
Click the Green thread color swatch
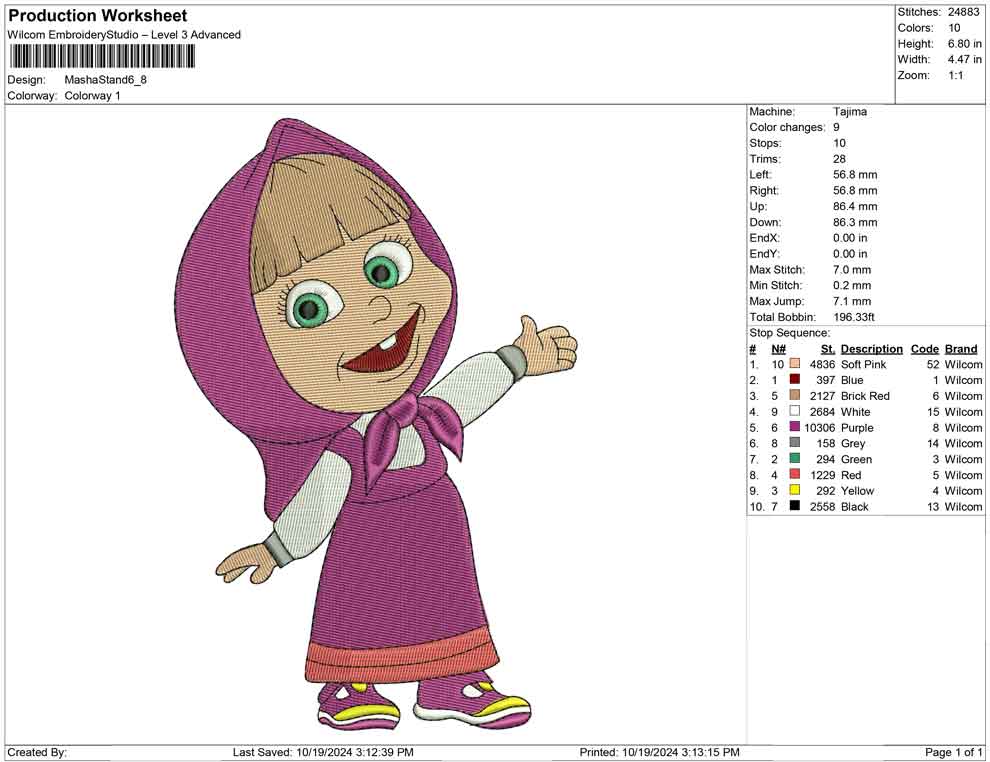[x=795, y=458]
